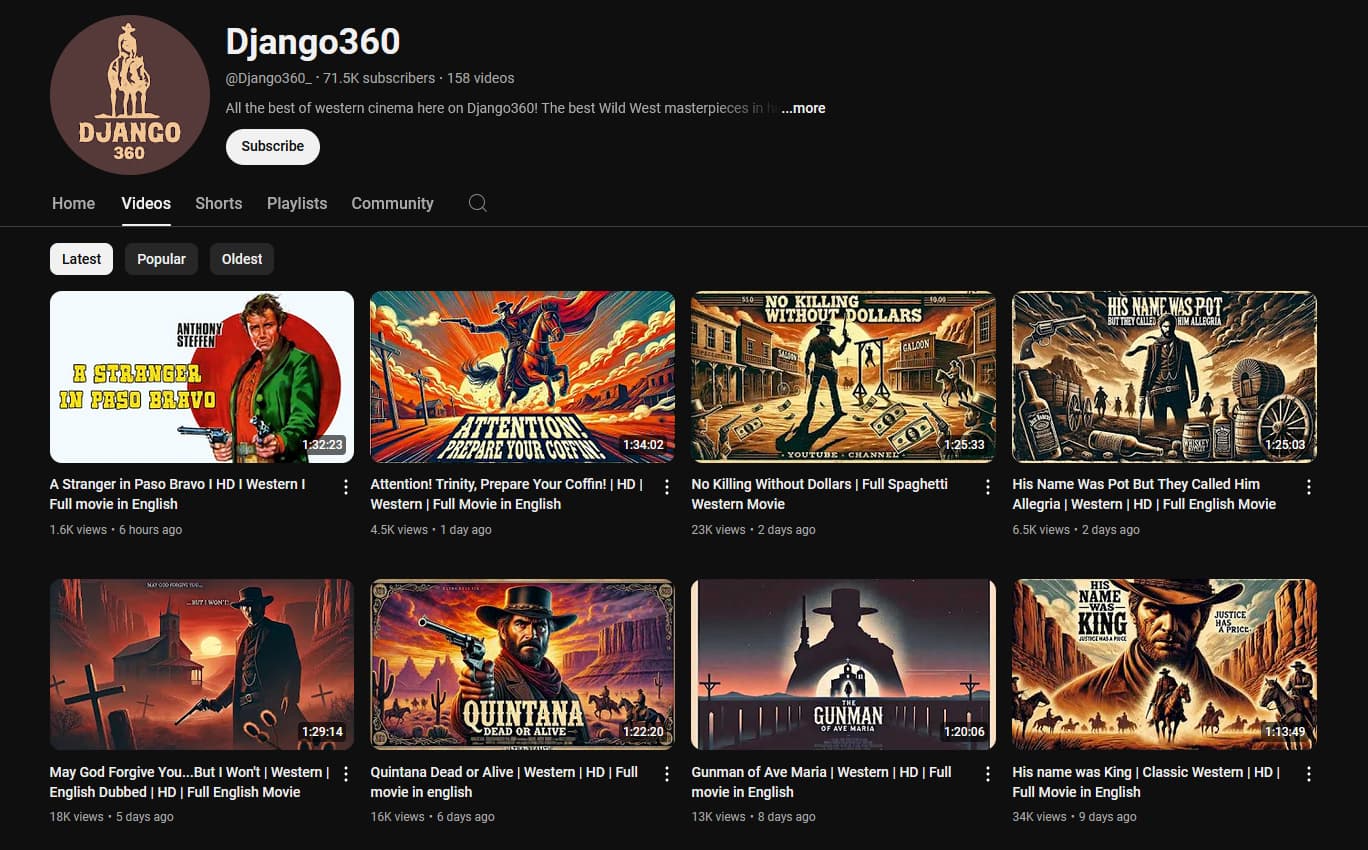The width and height of the screenshot is (1368, 850).
Task: Select the Oldest sort filter chip
Action: [x=242, y=259]
